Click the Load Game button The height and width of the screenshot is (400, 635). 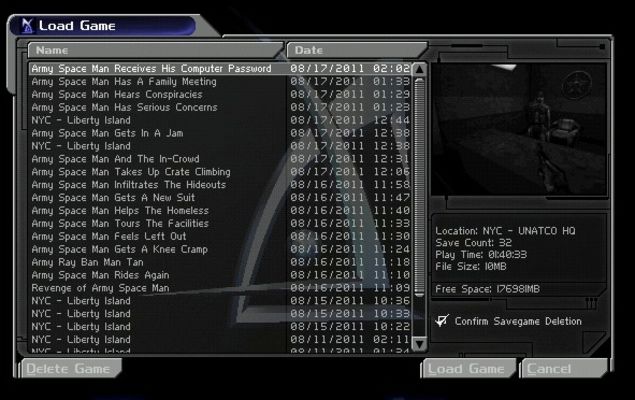(x=468, y=369)
